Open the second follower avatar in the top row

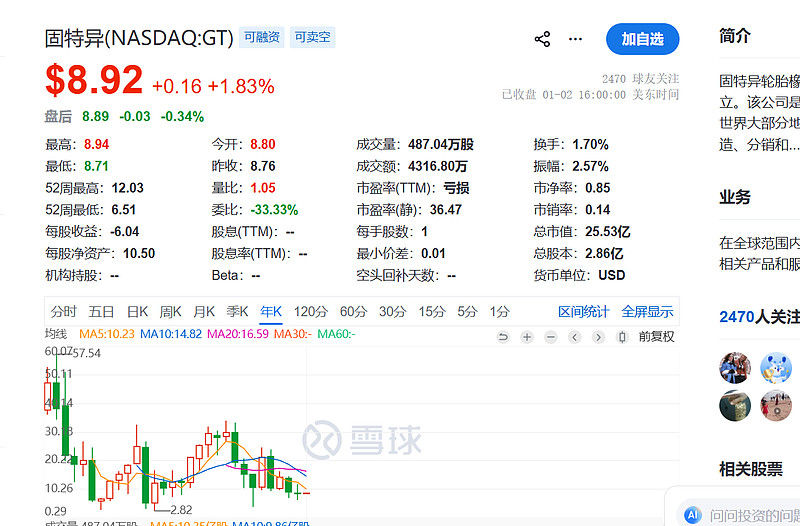coord(776,367)
